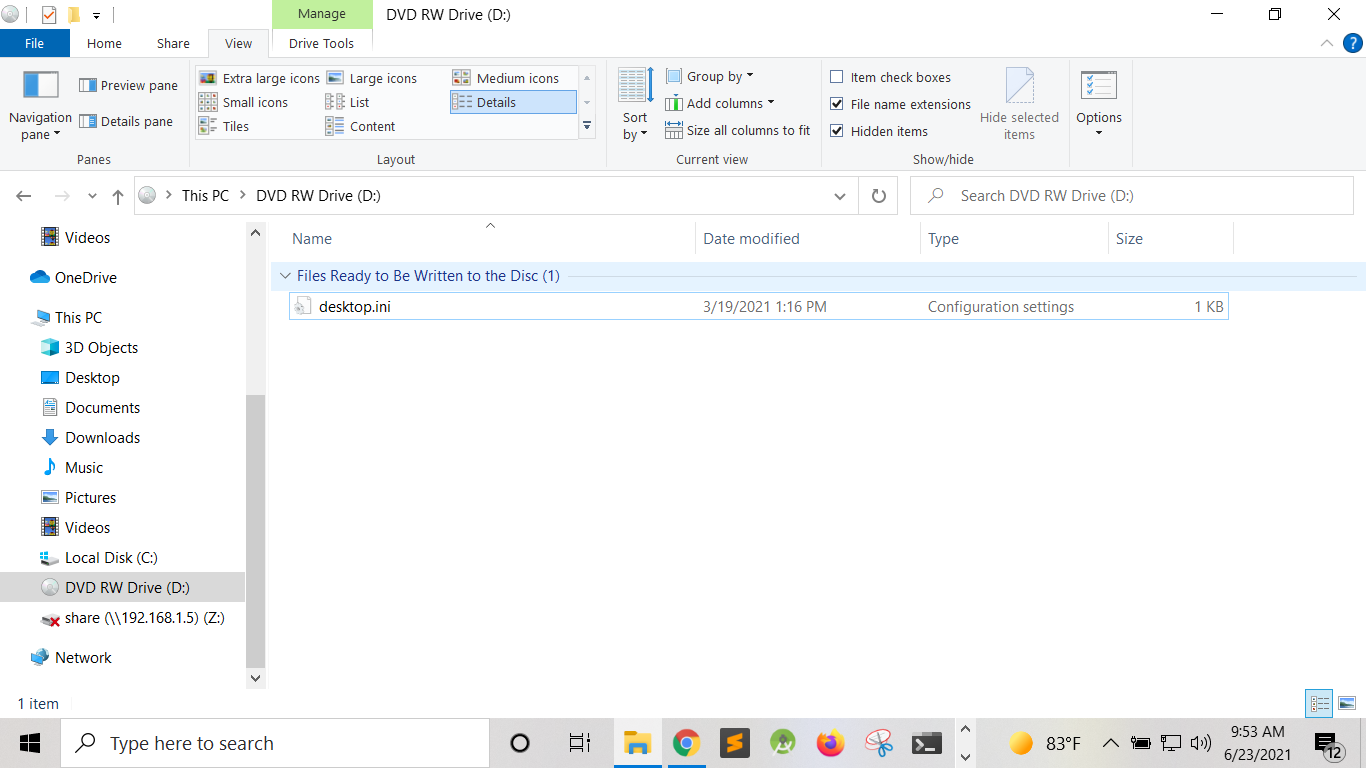Toggle the Details pane

pos(126,122)
